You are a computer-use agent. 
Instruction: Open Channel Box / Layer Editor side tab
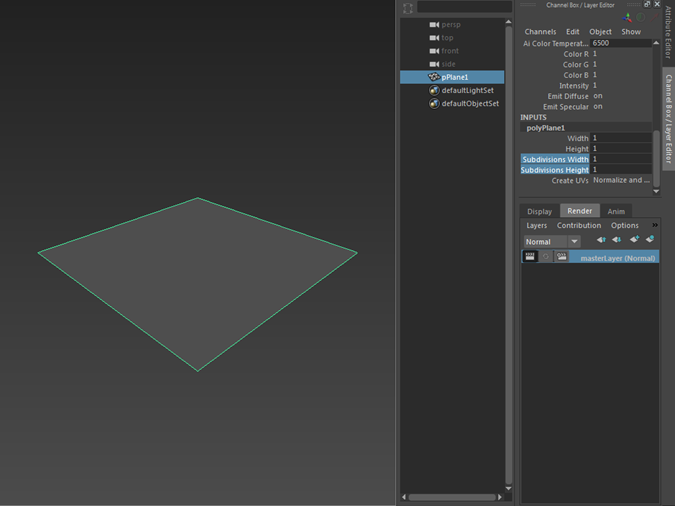(x=668, y=118)
